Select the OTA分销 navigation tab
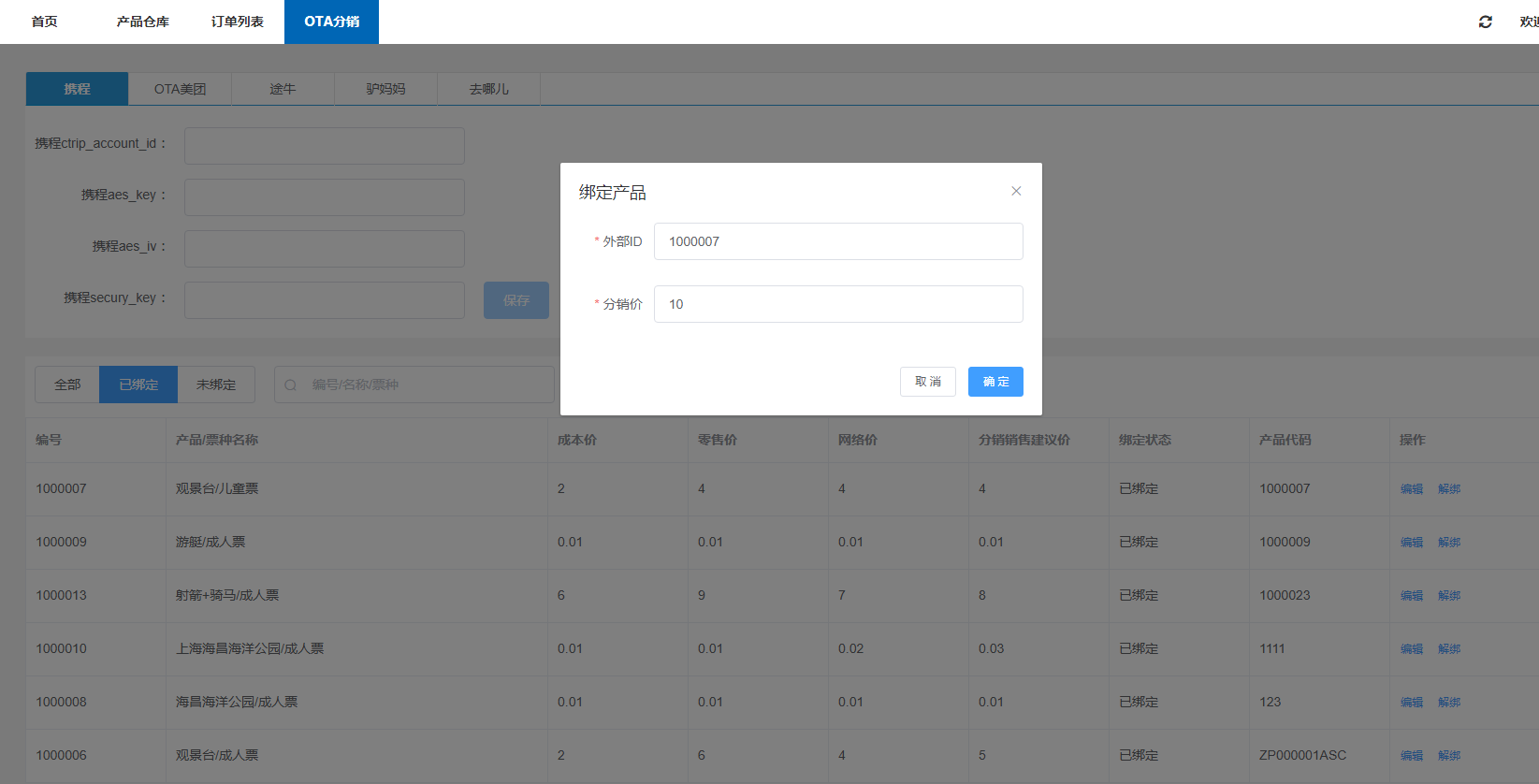 pyautogui.click(x=331, y=22)
